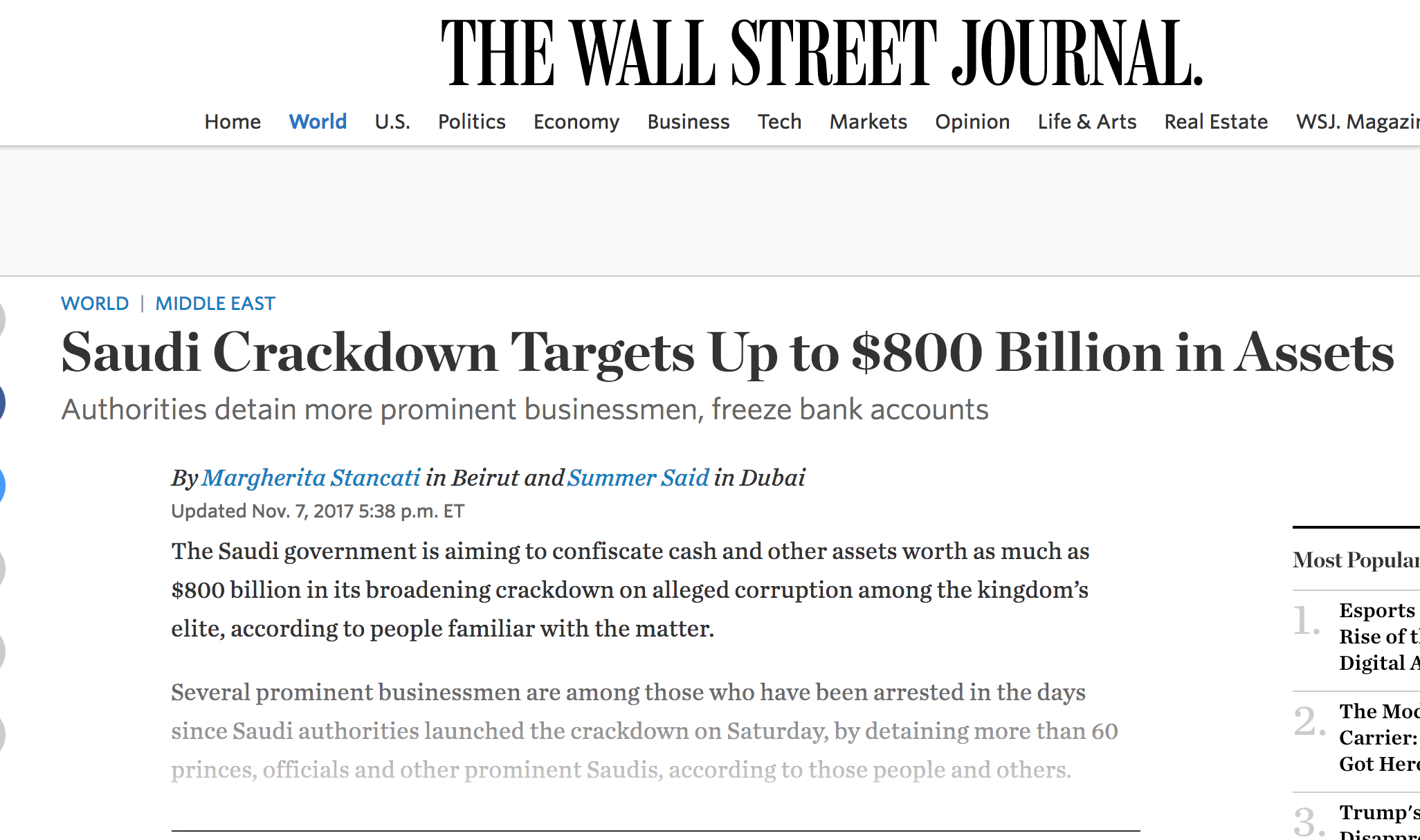Open the U.S. section
1420x840 pixels.
click(392, 122)
